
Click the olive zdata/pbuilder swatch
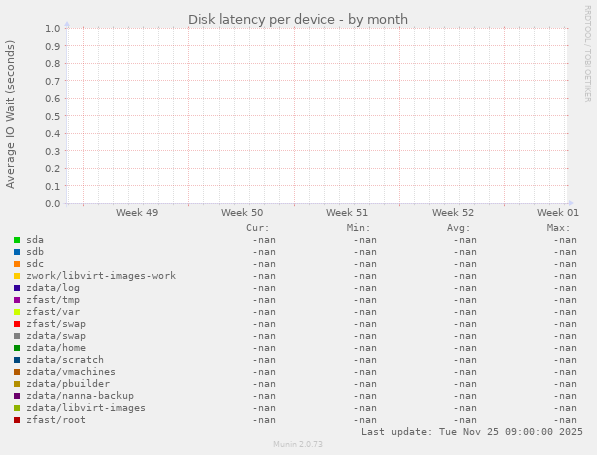point(17,384)
